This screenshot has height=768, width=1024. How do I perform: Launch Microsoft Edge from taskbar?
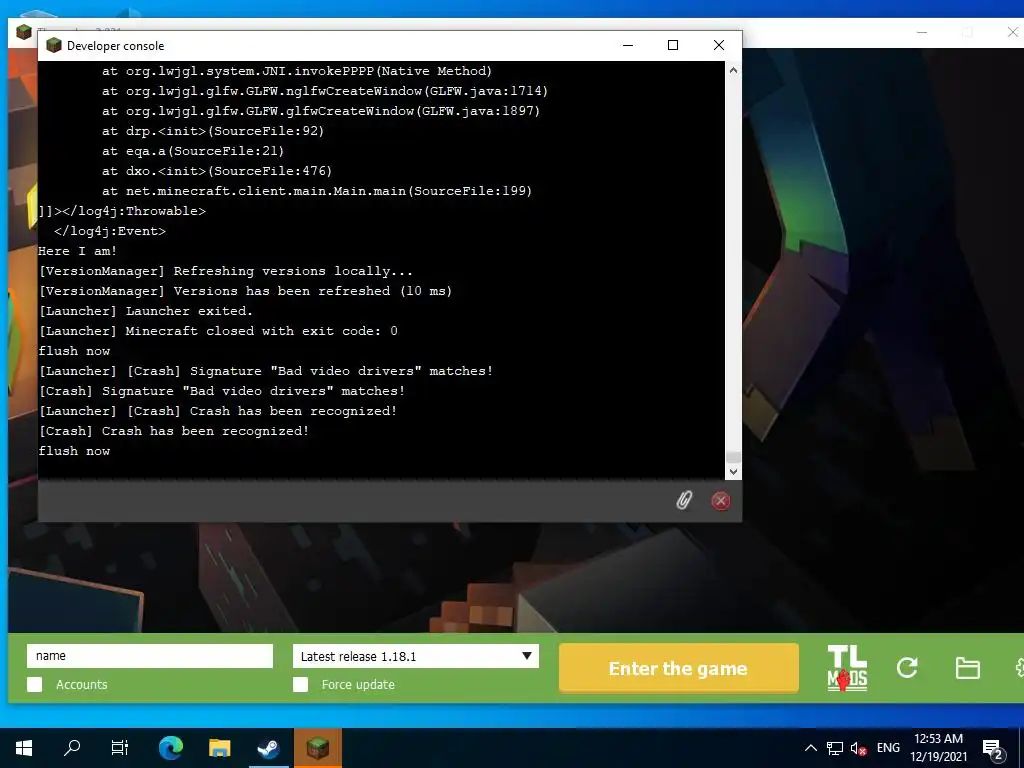[171, 748]
